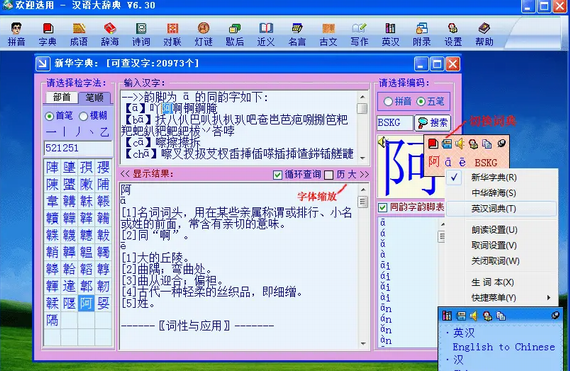This screenshot has width=570, height=371.
Task: Select character 隔 in the grid
Action: [52, 320]
